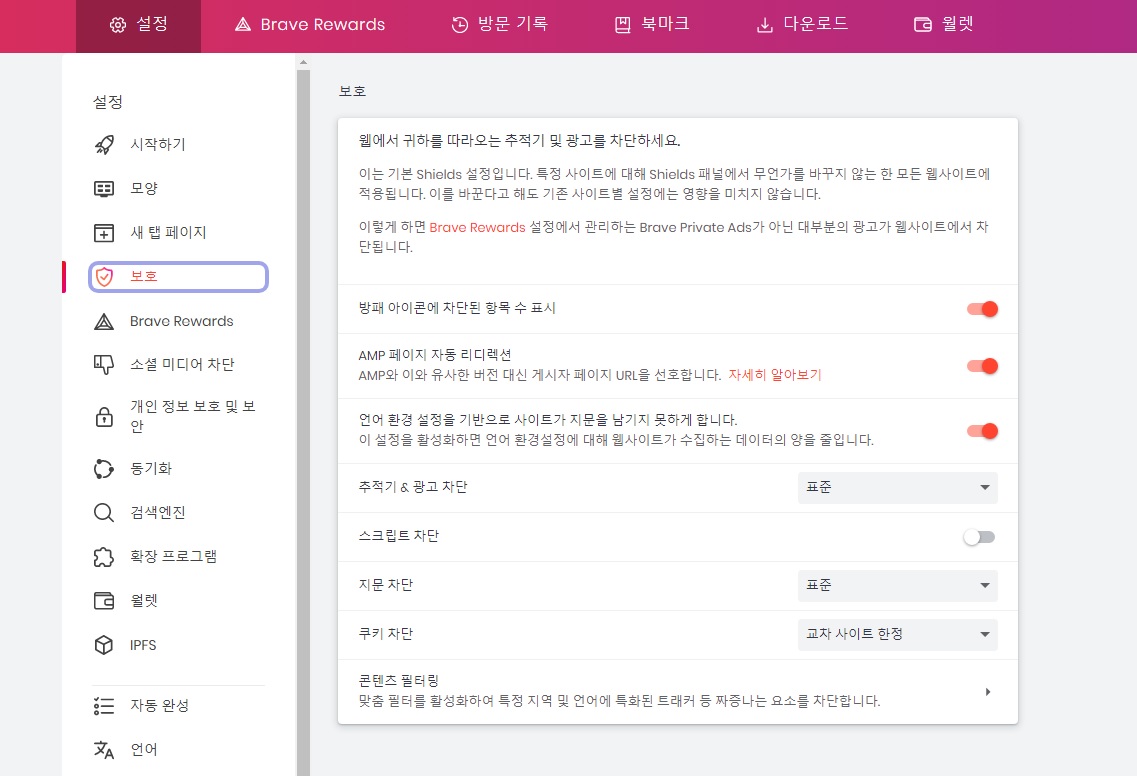
Task: Click the wallet icon in the sidebar
Action: (x=104, y=600)
